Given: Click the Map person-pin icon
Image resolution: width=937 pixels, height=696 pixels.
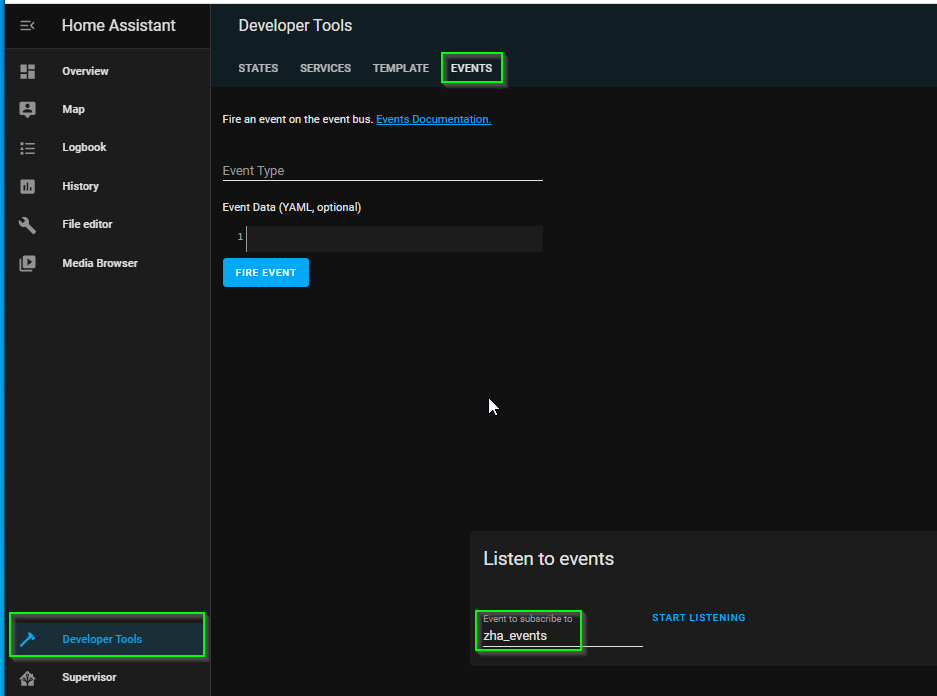Looking at the screenshot, I should tap(27, 109).
